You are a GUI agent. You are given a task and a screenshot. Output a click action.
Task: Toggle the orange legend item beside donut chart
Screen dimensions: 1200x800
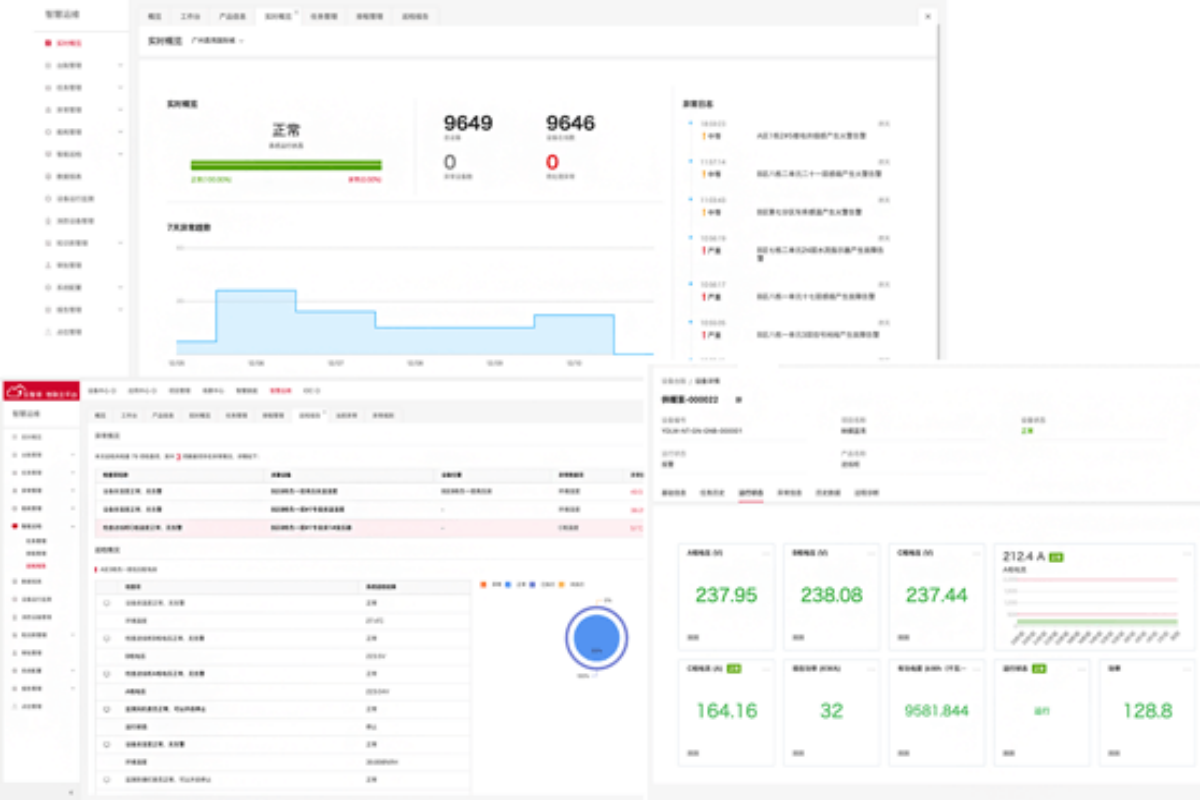[x=483, y=583]
